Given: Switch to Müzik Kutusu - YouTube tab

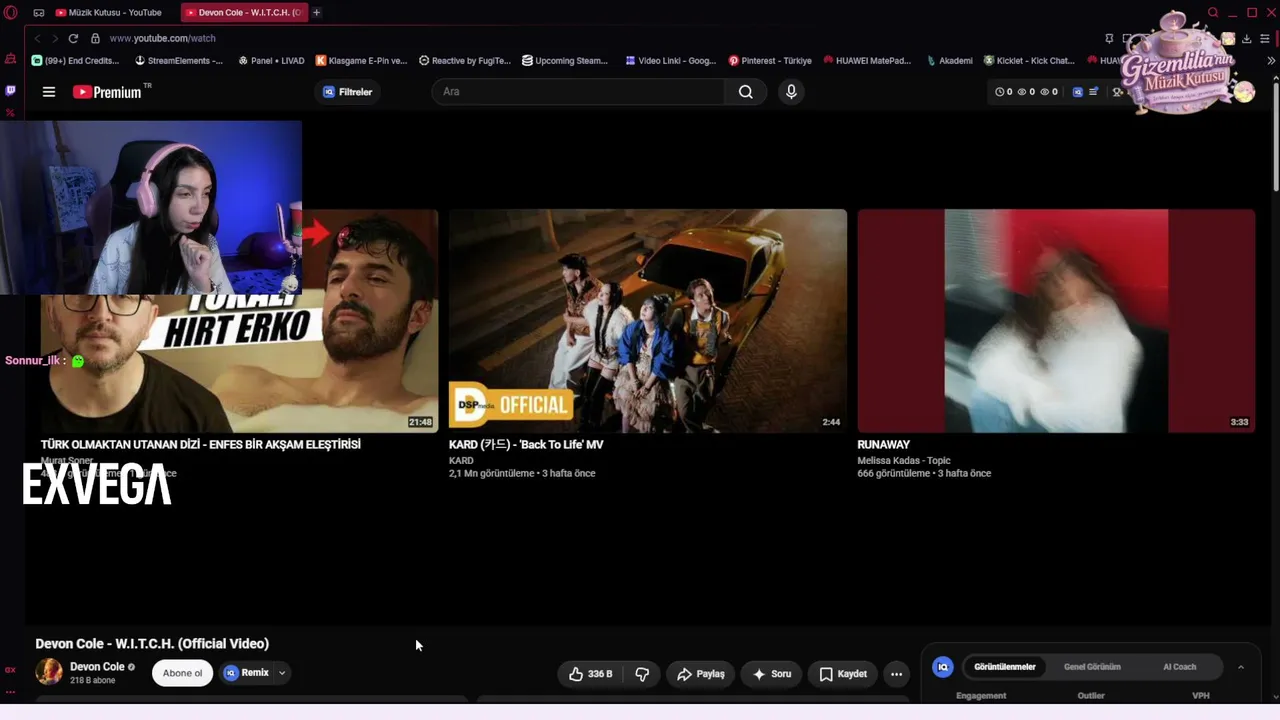Looking at the screenshot, I should (x=115, y=12).
